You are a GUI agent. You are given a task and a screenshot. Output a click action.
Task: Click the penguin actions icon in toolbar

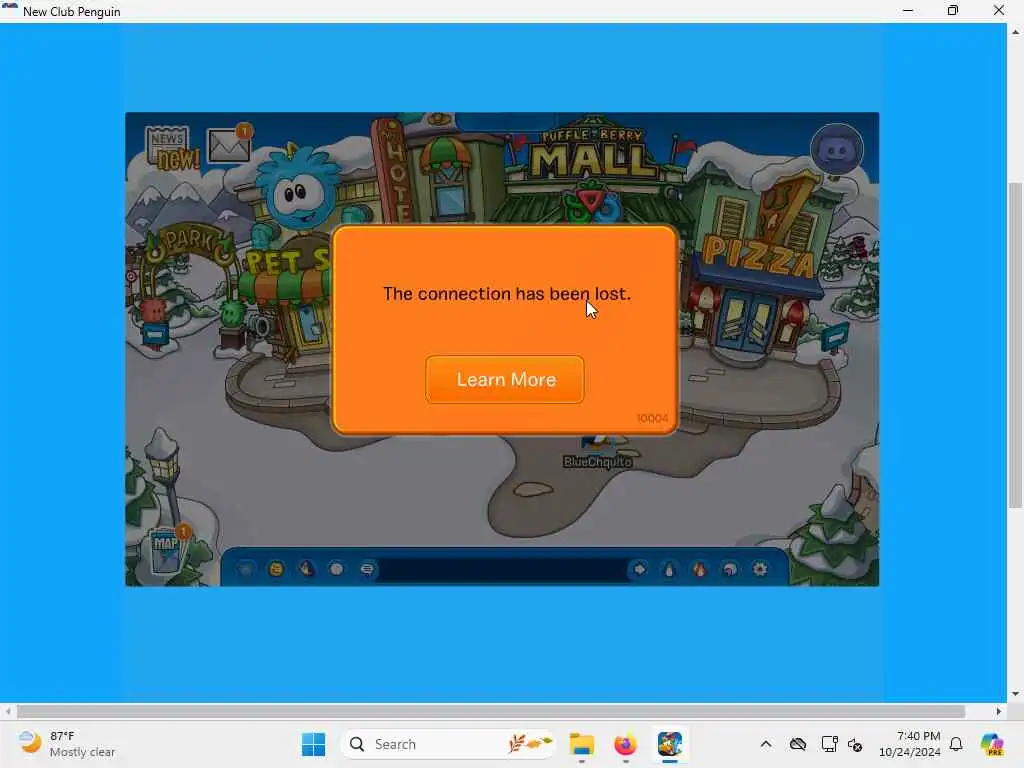306,569
